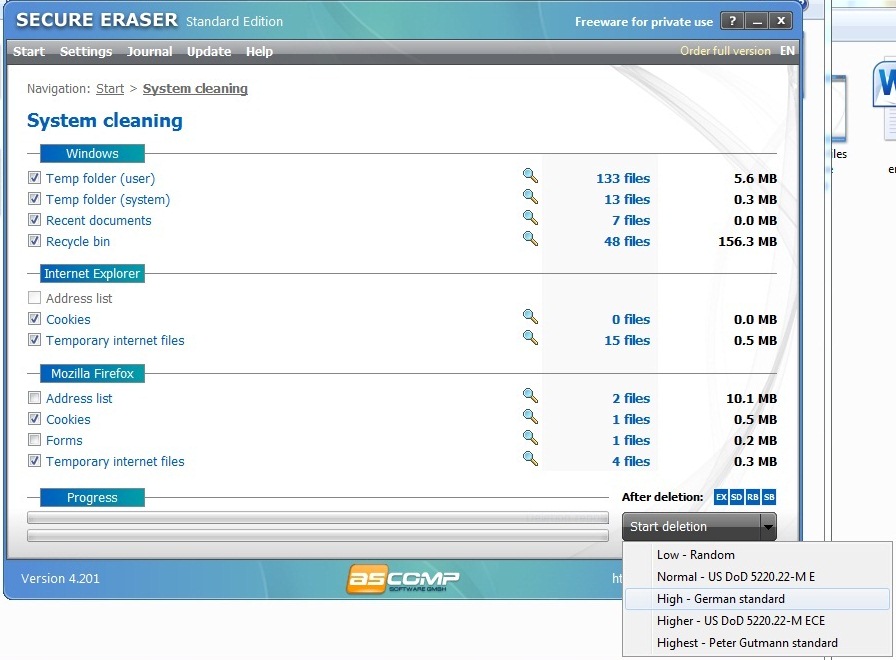Click the 156.3 MB size value
The image size is (896, 660).
tap(747, 241)
